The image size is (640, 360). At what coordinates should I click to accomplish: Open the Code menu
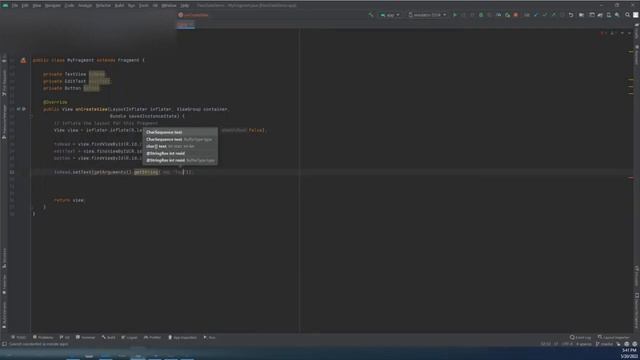coord(69,6)
